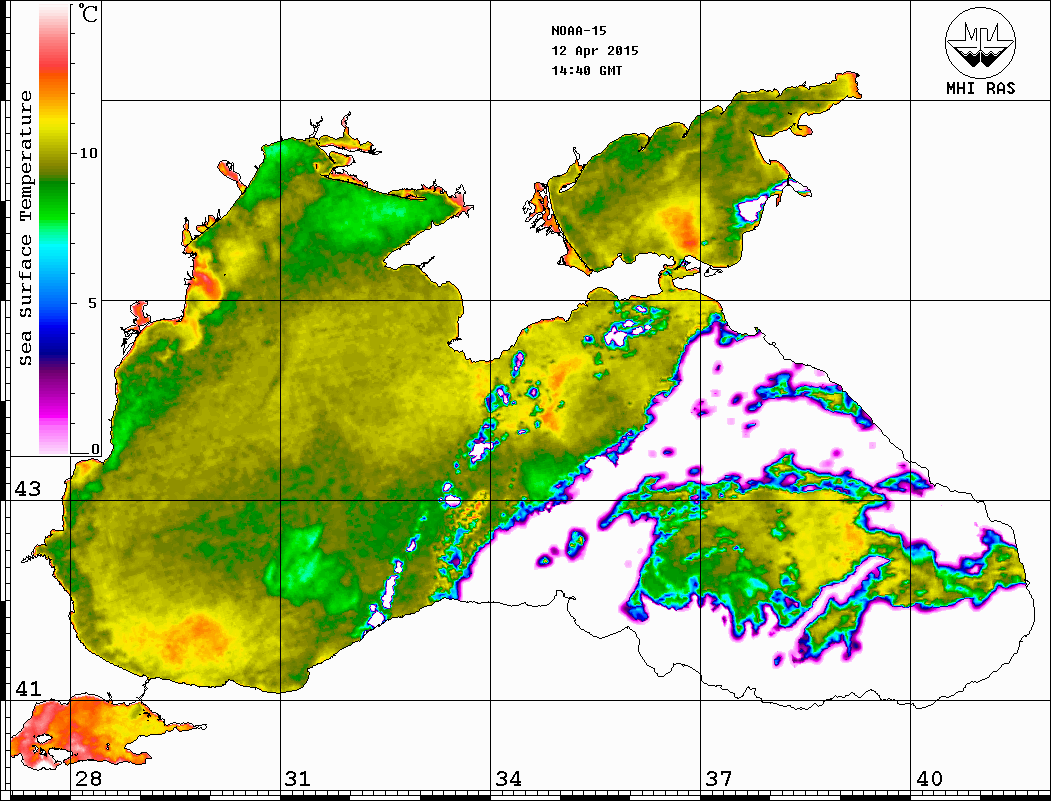Click latitude label '43'
Viewport: 1051px width, 801px height.
[x=28, y=489]
